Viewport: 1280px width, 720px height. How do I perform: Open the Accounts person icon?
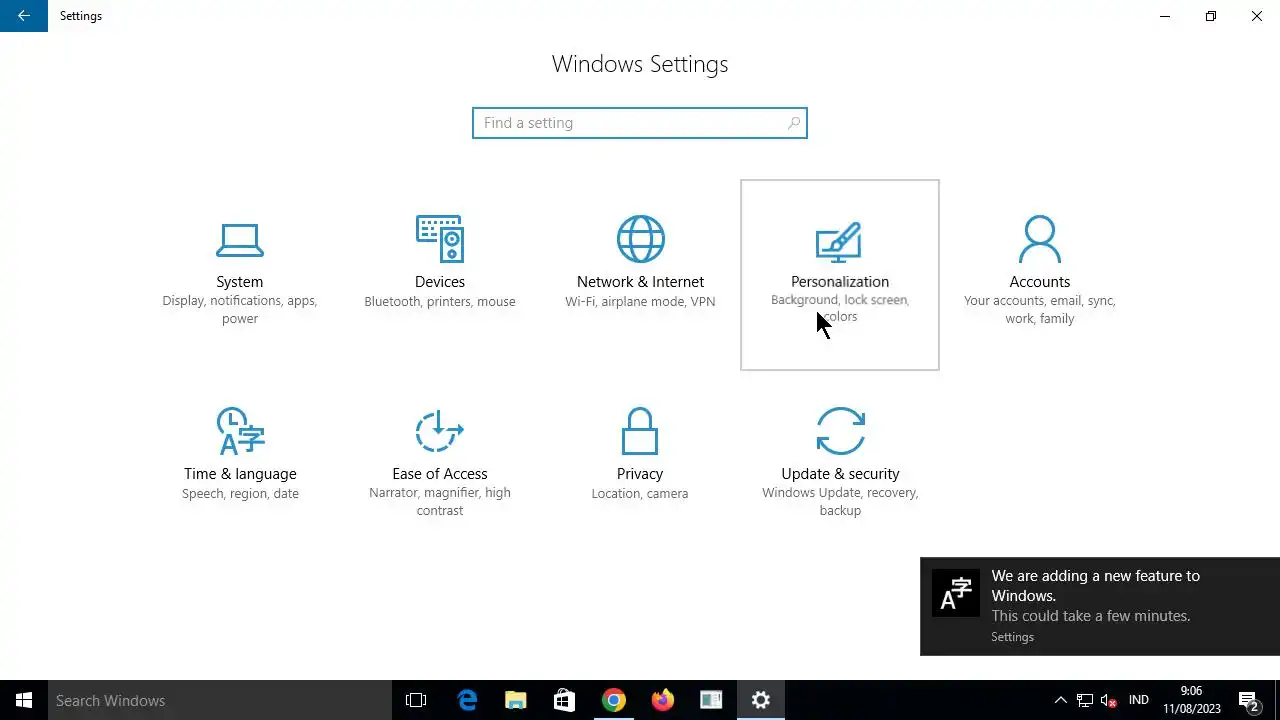[x=1040, y=240]
